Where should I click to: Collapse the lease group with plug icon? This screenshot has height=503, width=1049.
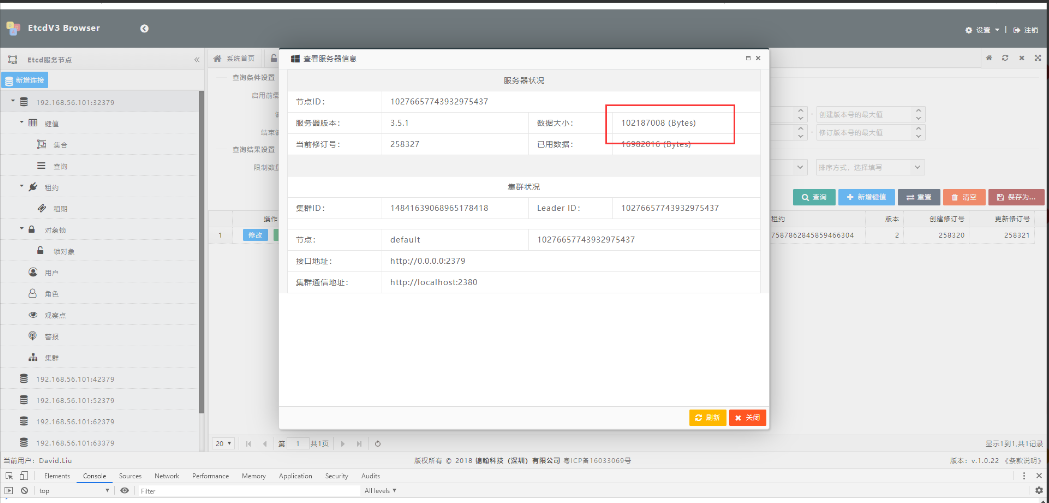click(21, 186)
